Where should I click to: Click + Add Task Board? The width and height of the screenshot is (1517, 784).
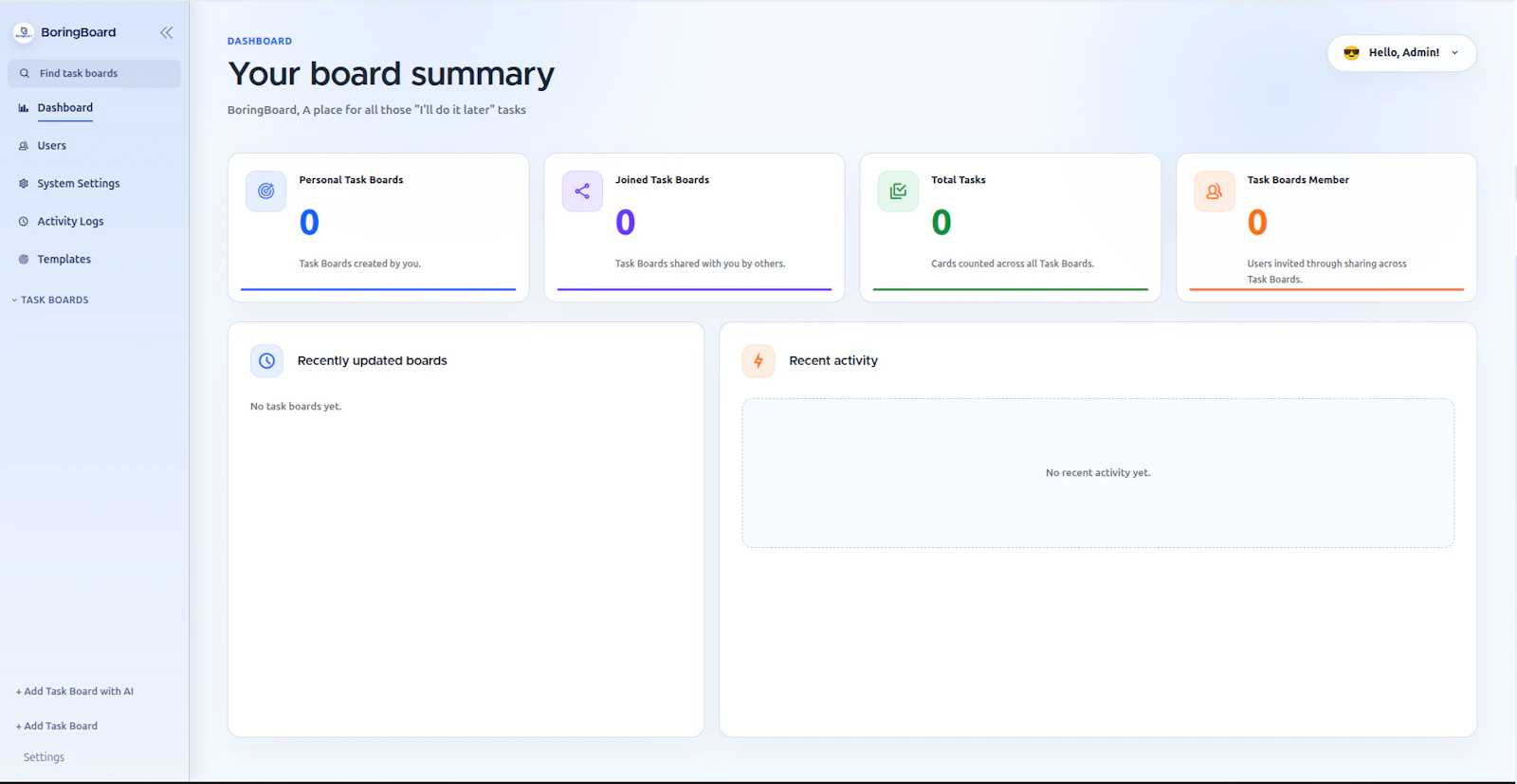(x=57, y=726)
